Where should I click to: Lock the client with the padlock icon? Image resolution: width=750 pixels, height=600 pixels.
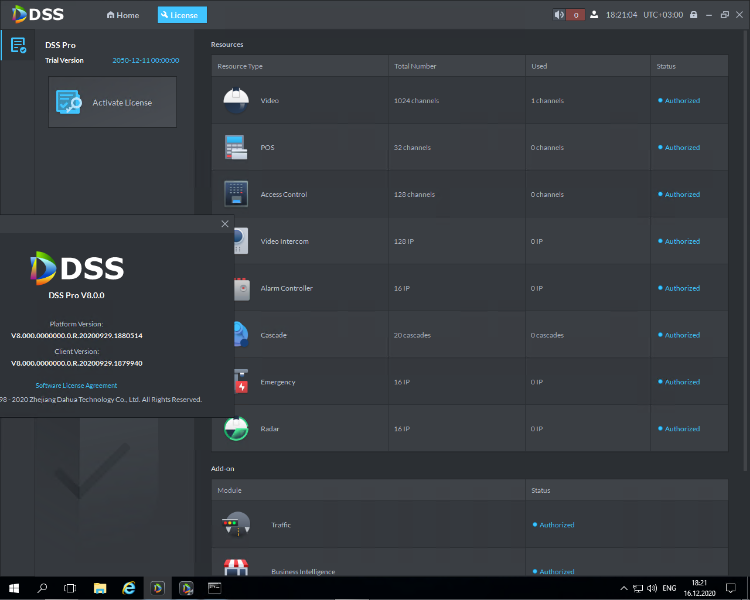click(x=694, y=15)
